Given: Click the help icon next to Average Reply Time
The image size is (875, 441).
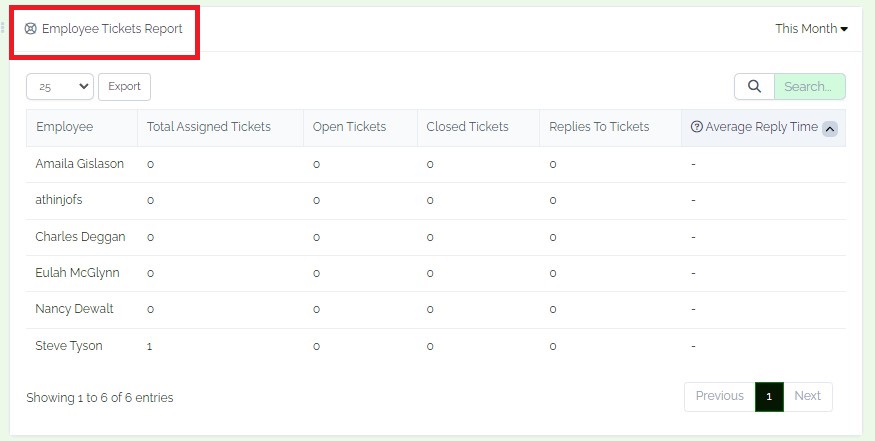Looking at the screenshot, I should click(696, 127).
